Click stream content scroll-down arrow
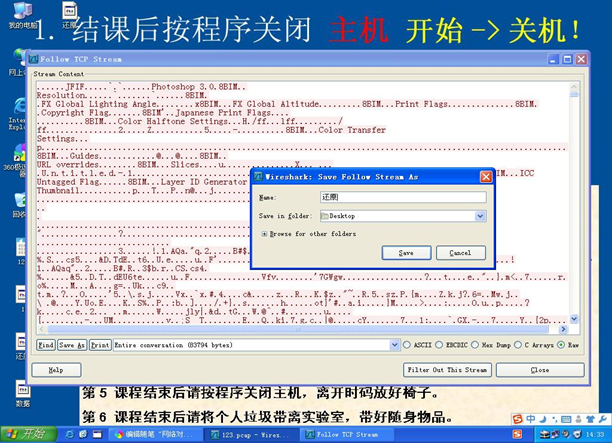The height and width of the screenshot is (443, 612). click(574, 319)
